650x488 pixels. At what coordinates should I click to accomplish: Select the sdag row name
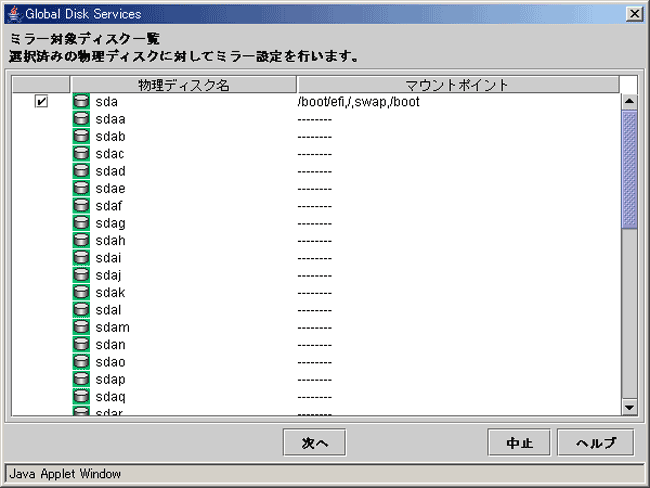pos(110,224)
